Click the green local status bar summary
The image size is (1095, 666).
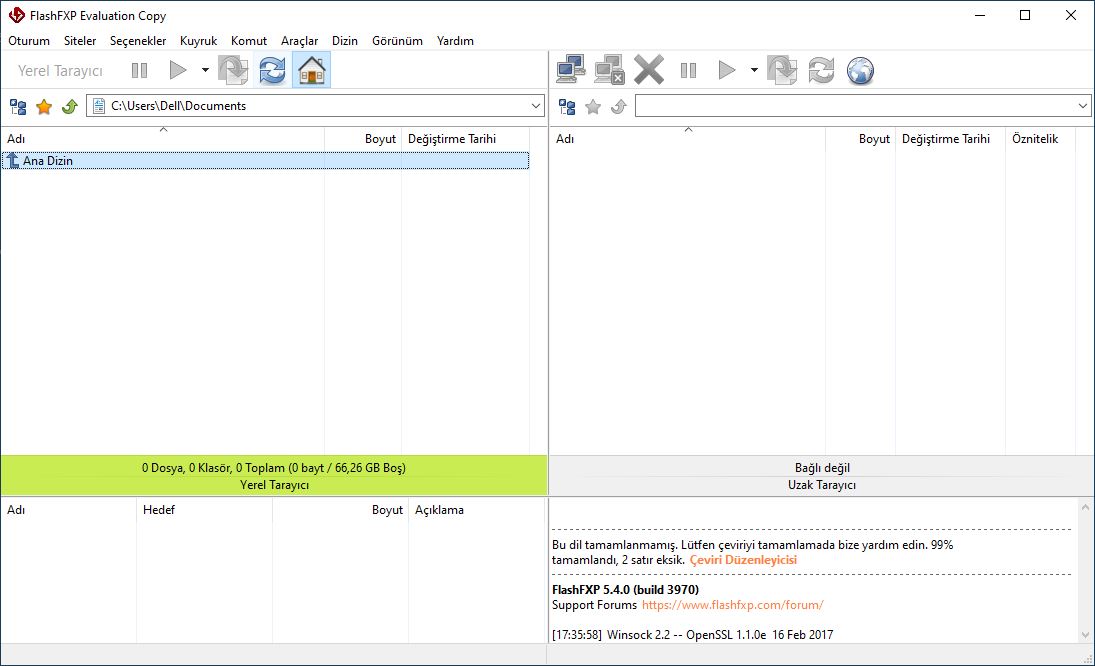pos(274,468)
